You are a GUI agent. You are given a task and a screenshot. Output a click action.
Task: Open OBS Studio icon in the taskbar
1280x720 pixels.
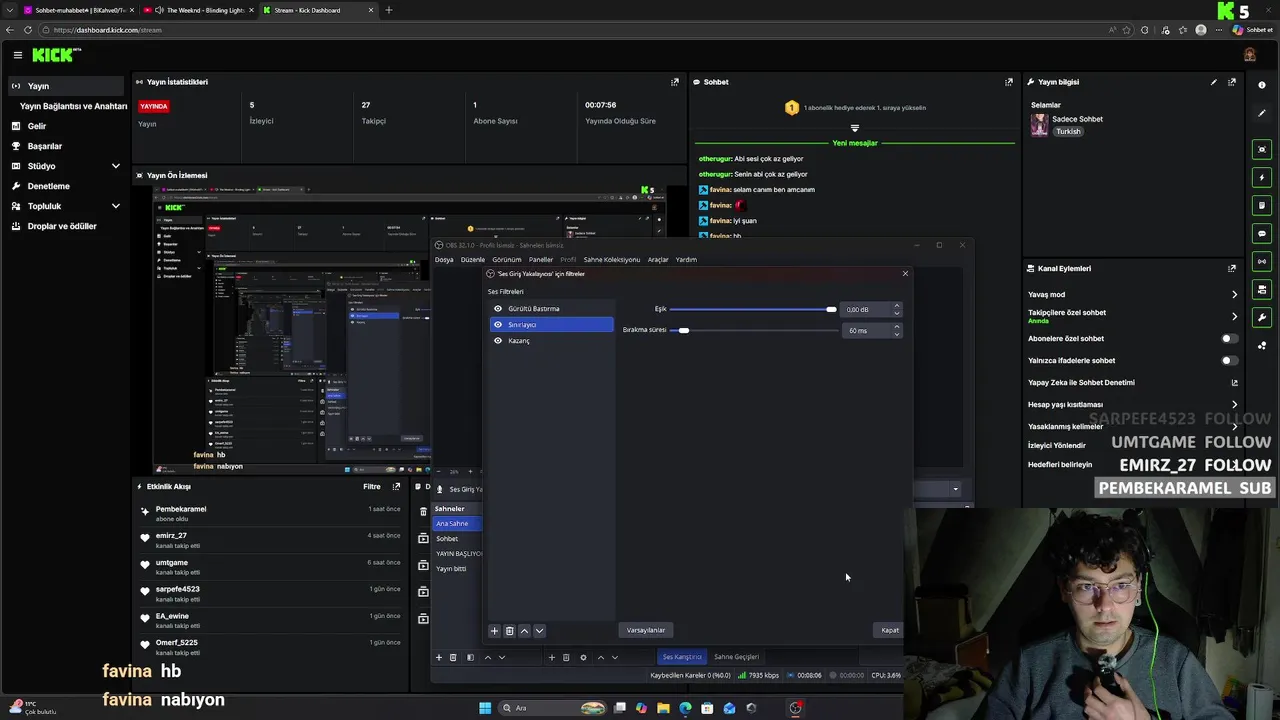coord(795,708)
